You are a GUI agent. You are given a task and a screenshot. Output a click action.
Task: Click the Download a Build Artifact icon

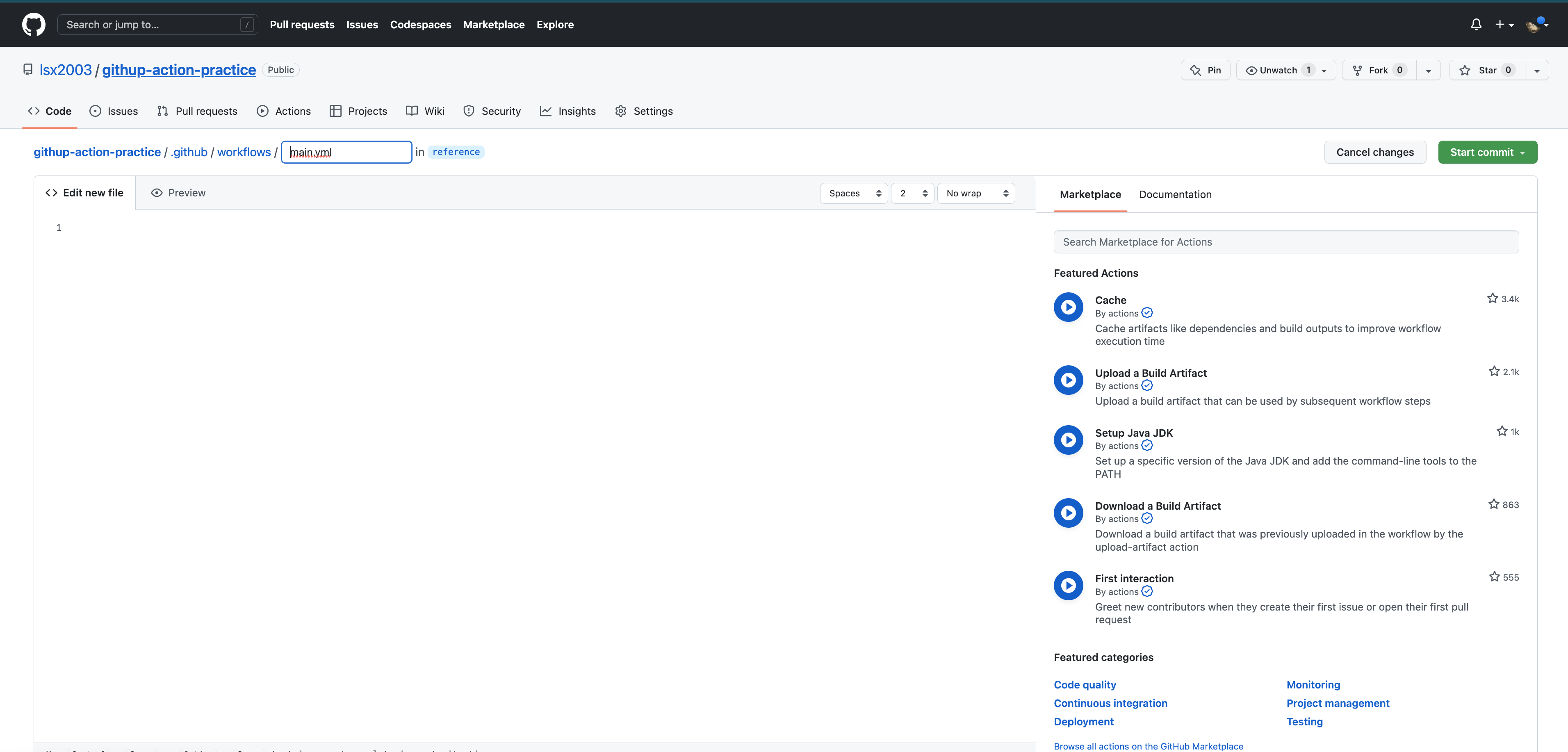(1068, 513)
